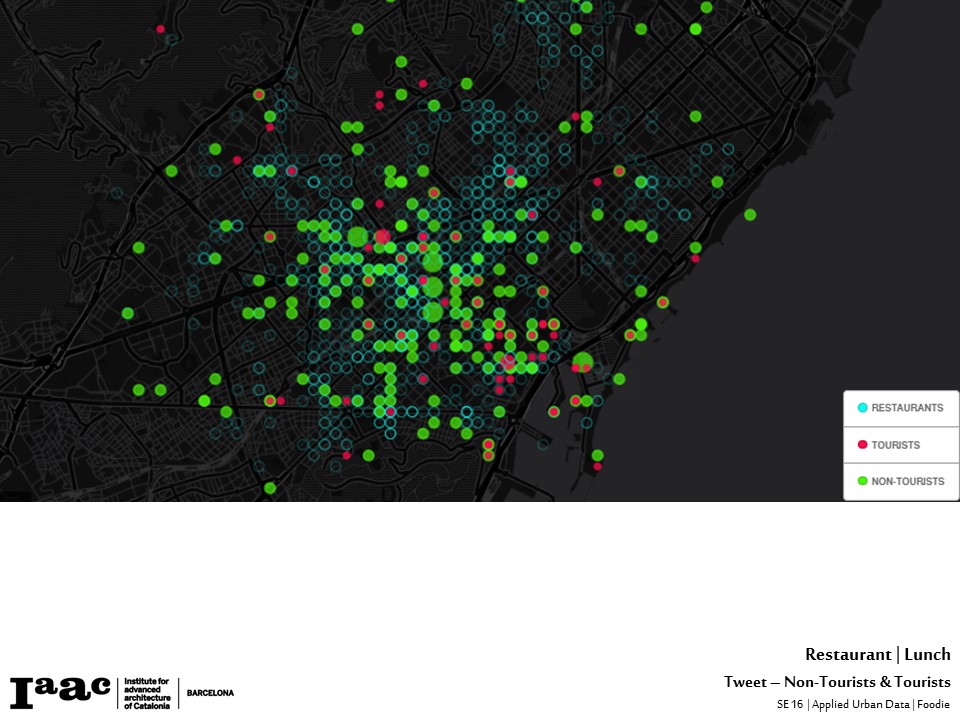Click the BARCELONA label beside the logo
Viewport: 960px width, 720px height.
(x=210, y=693)
